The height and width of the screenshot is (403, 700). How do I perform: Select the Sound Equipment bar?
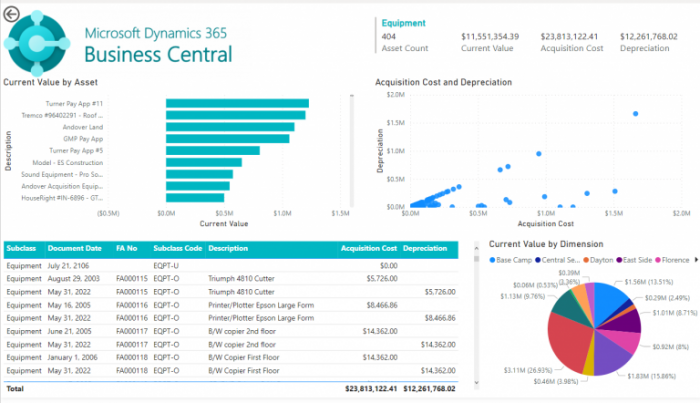[200, 174]
